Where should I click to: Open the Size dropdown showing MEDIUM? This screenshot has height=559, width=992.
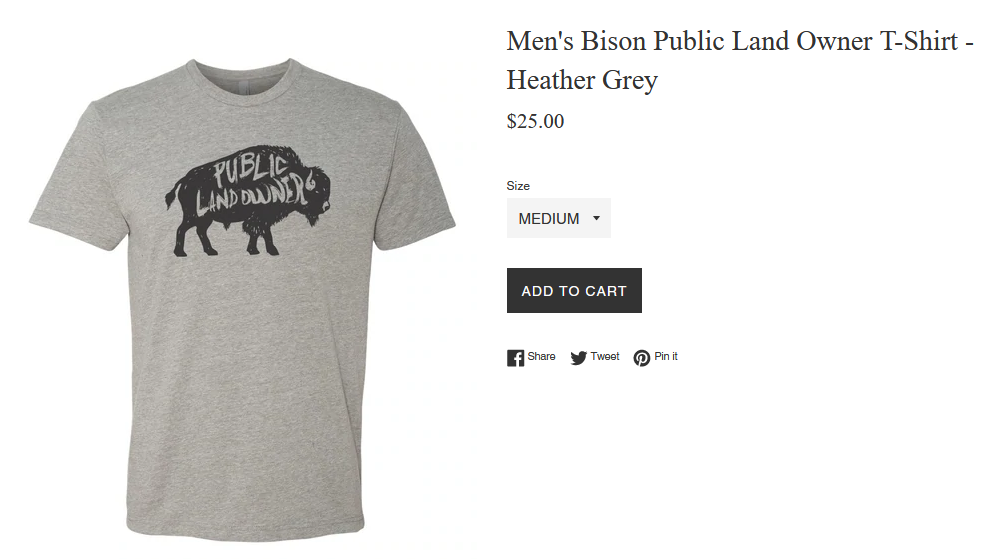click(x=559, y=218)
